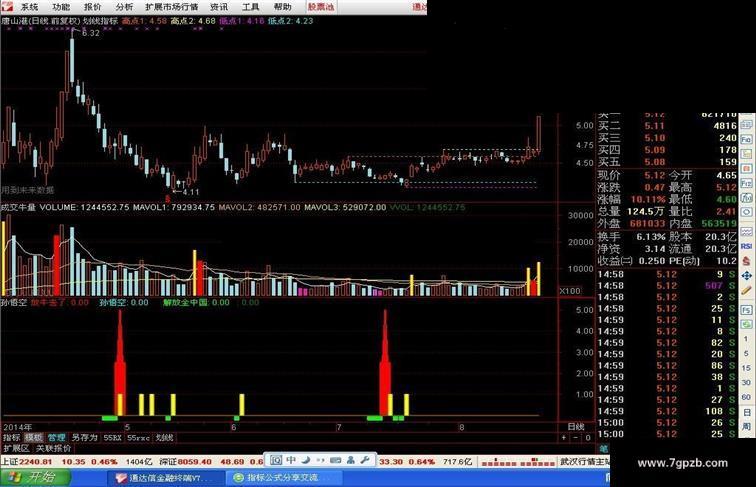Click the 武汉行情主站 server status
The image size is (756, 487).
pos(584,461)
